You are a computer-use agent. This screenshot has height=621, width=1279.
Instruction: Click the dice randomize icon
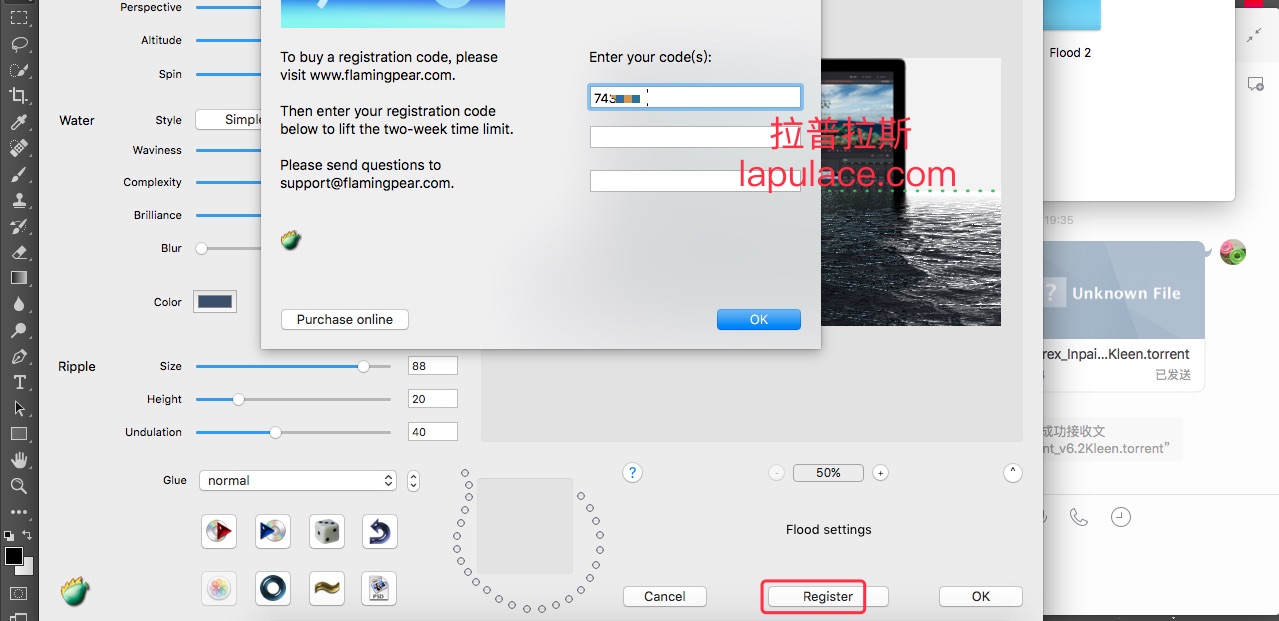tap(327, 531)
